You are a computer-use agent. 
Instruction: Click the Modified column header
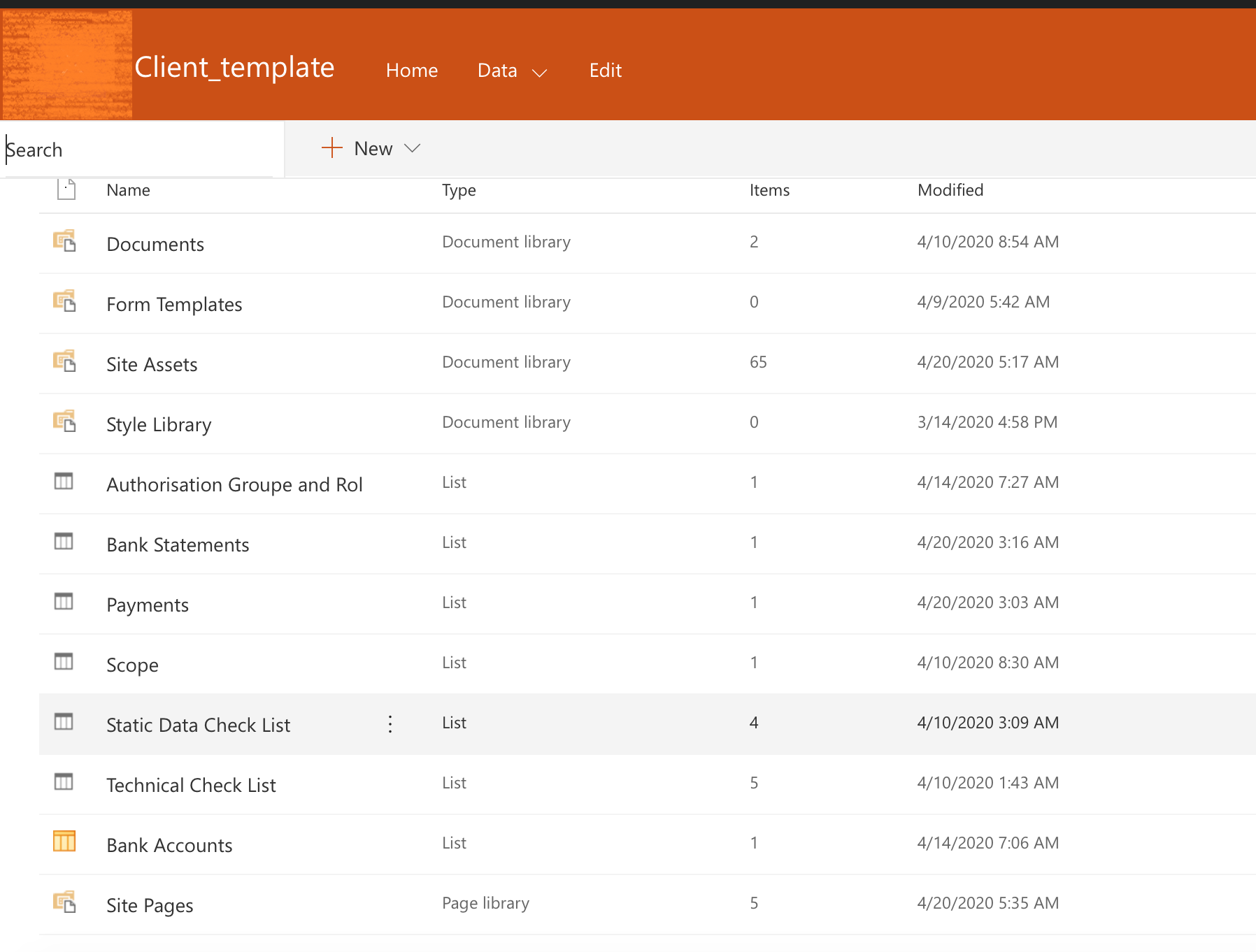(950, 190)
